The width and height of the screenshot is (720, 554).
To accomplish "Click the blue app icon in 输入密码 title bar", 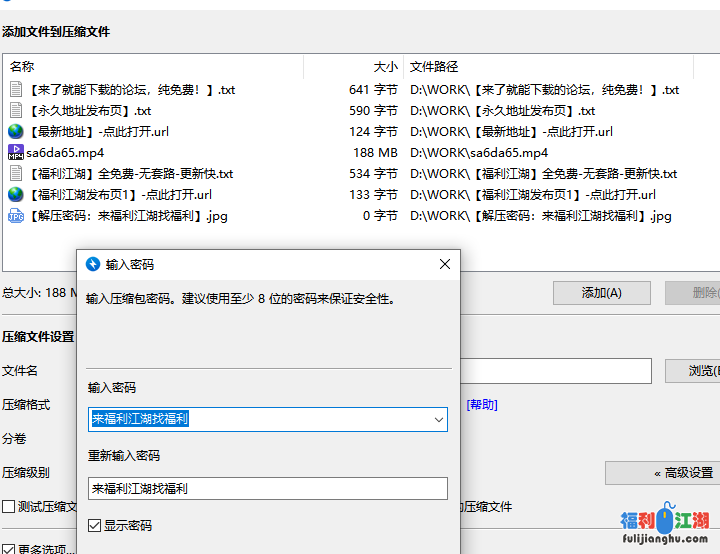I will pyautogui.click(x=94, y=265).
